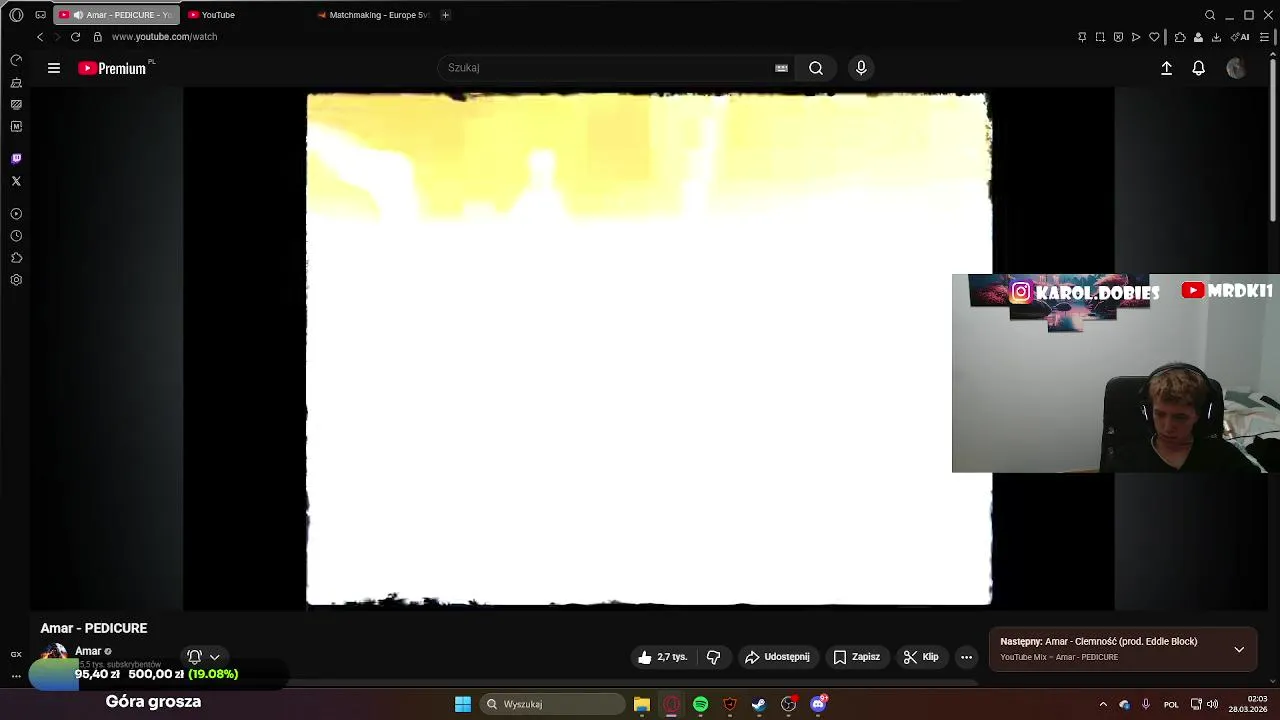Open the clock showing 02:03
1280x720 pixels.
tap(1248, 704)
